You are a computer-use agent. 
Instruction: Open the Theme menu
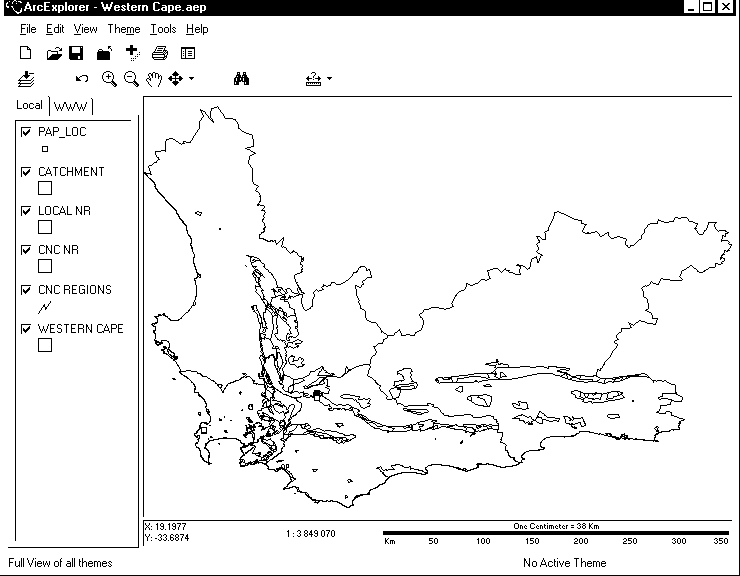click(124, 29)
